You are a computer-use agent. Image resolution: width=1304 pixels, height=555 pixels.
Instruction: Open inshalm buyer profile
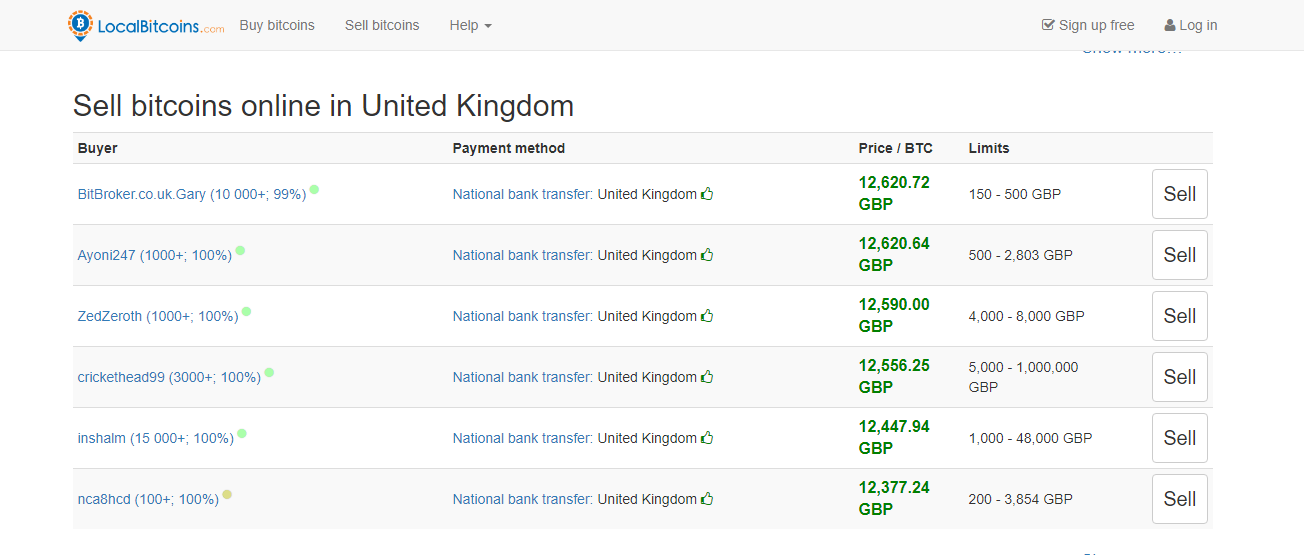[156, 438]
